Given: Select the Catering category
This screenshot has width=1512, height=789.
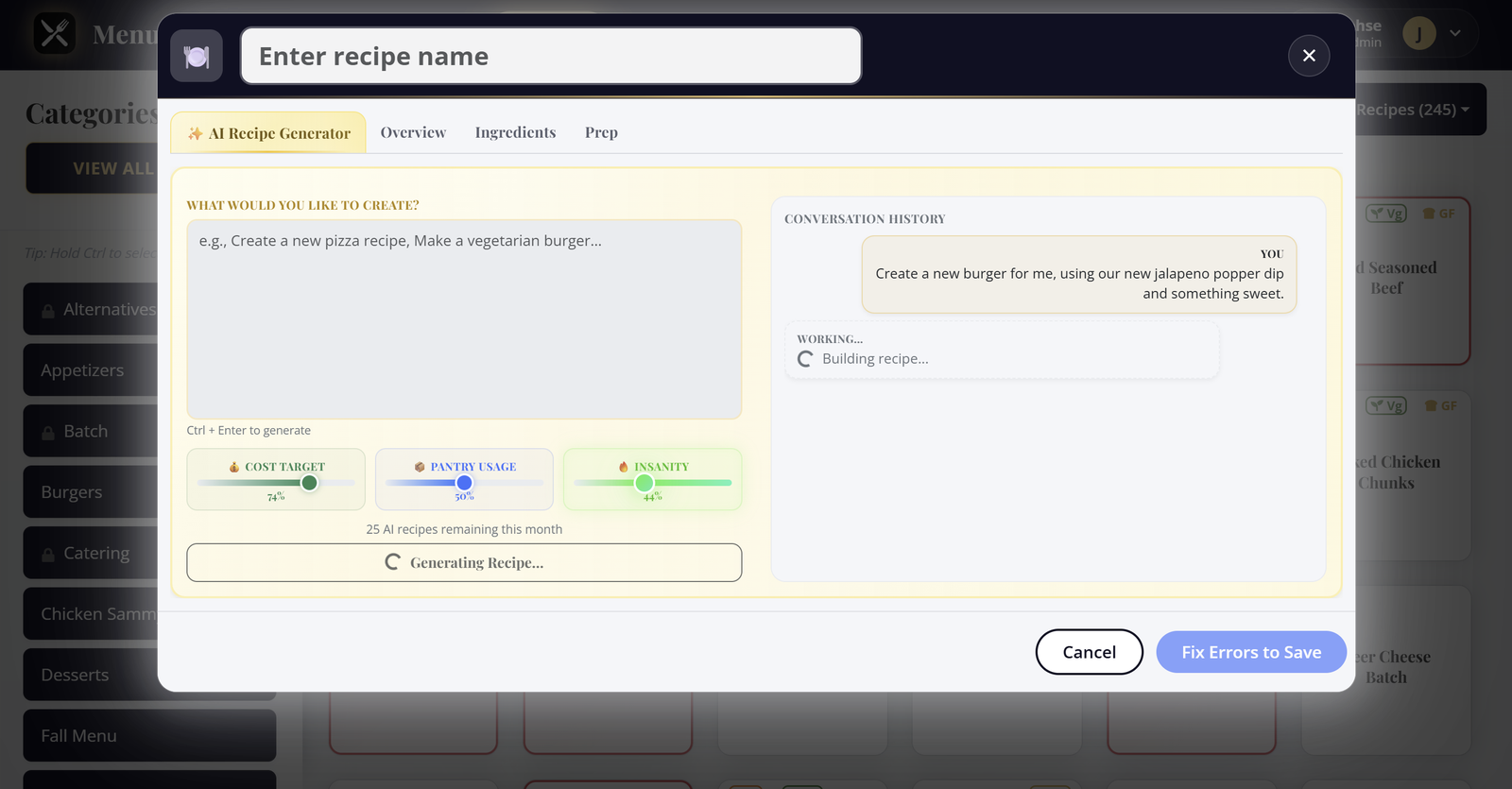Looking at the screenshot, I should click(x=91, y=553).
